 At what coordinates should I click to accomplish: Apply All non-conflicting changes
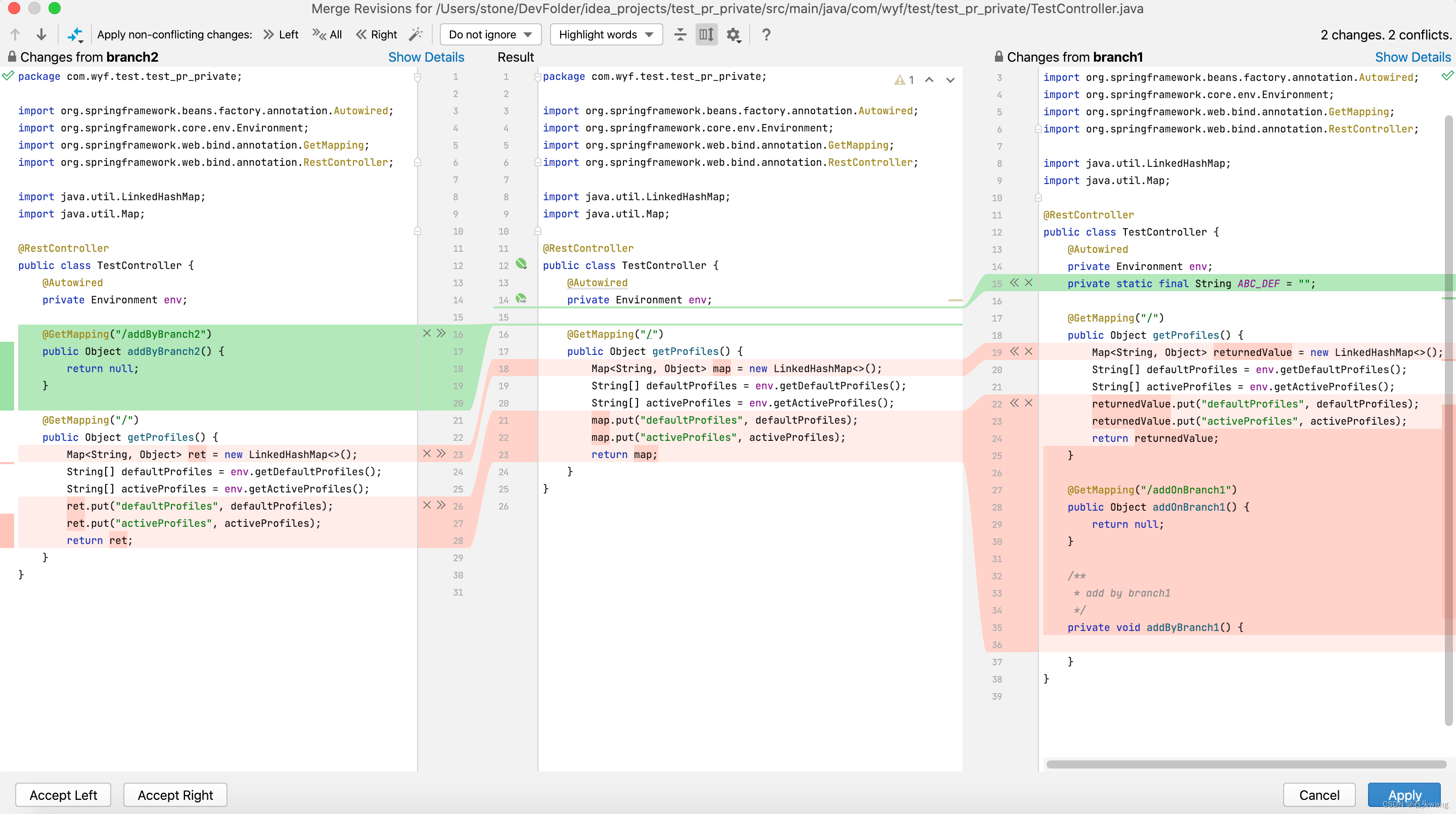[327, 34]
